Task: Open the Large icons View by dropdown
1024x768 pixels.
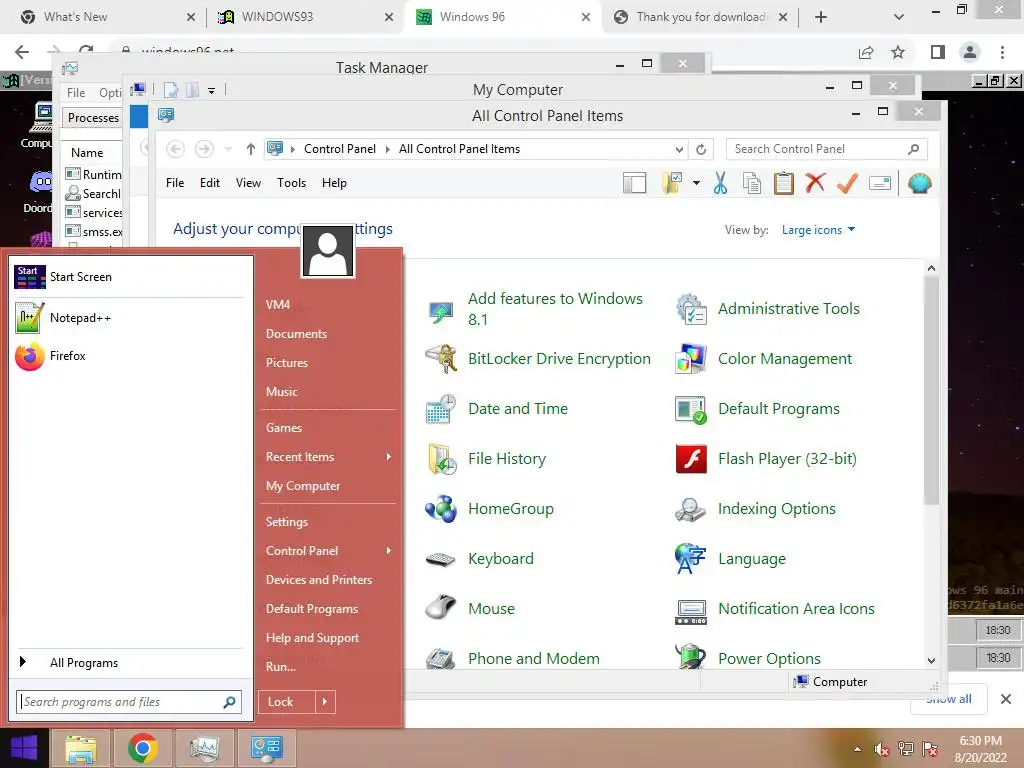Action: pyautogui.click(x=818, y=230)
